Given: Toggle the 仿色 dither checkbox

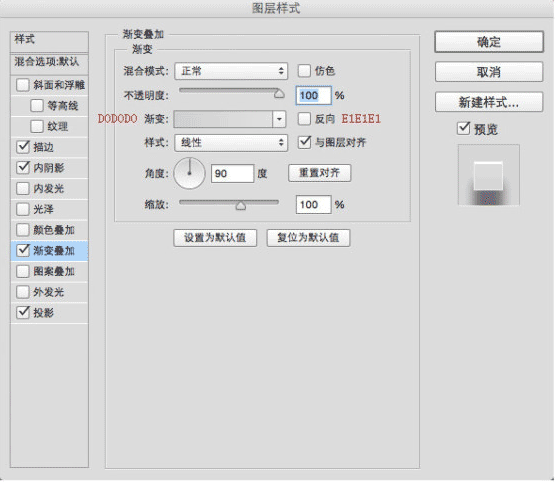Looking at the screenshot, I should pyautogui.click(x=304, y=71).
